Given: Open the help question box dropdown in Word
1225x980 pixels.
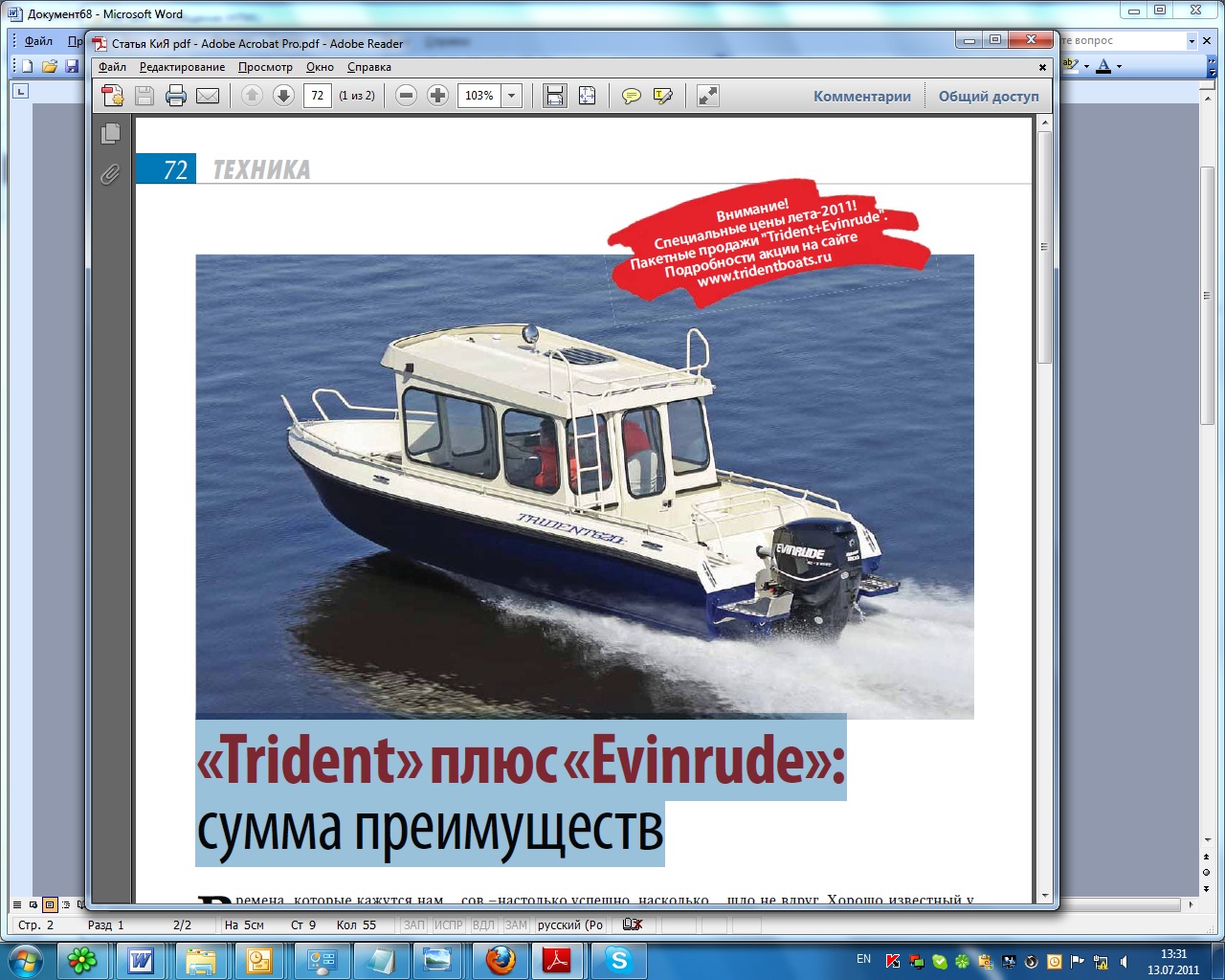Looking at the screenshot, I should (x=1192, y=41).
